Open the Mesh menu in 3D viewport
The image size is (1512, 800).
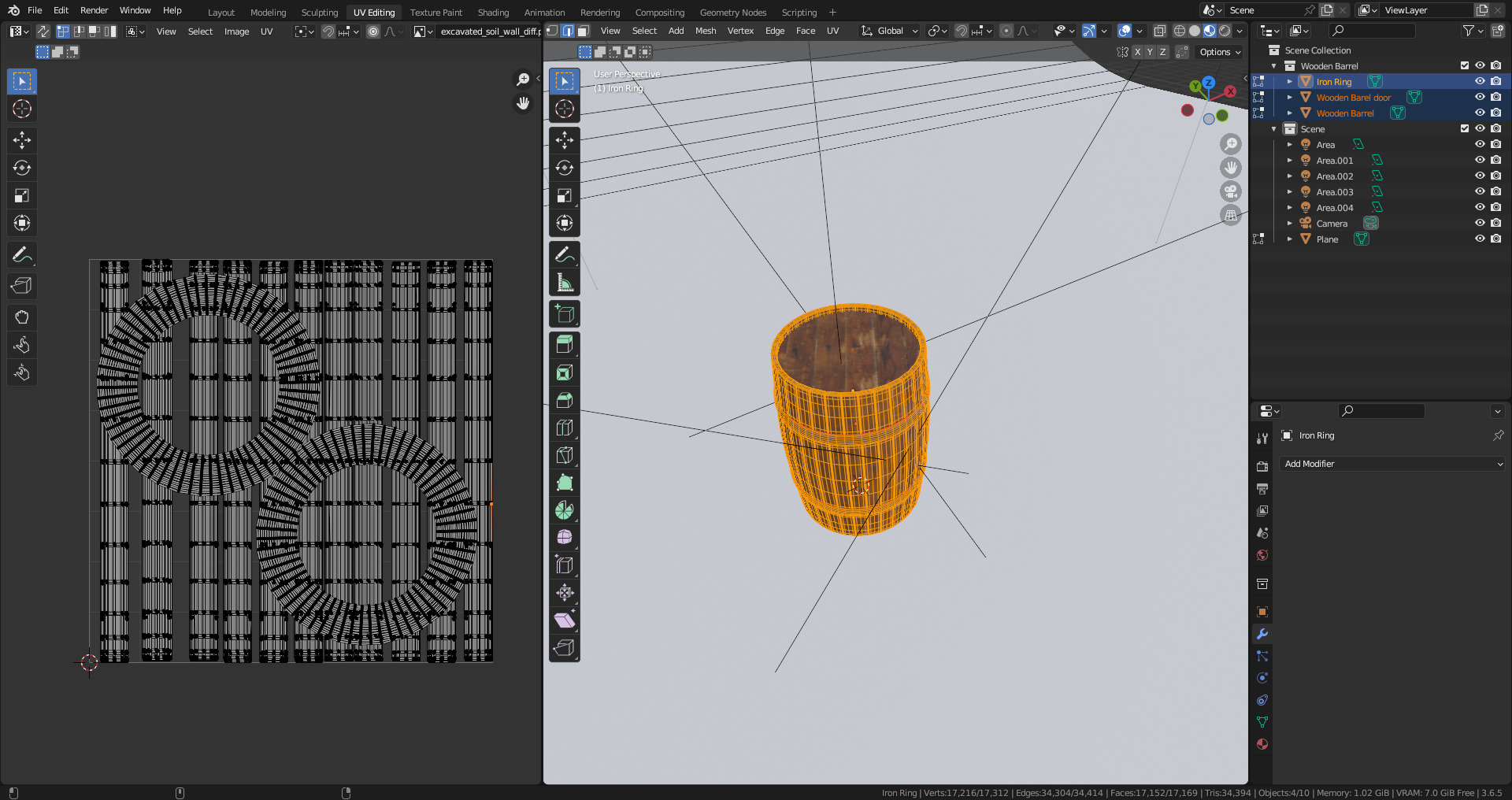[705, 31]
